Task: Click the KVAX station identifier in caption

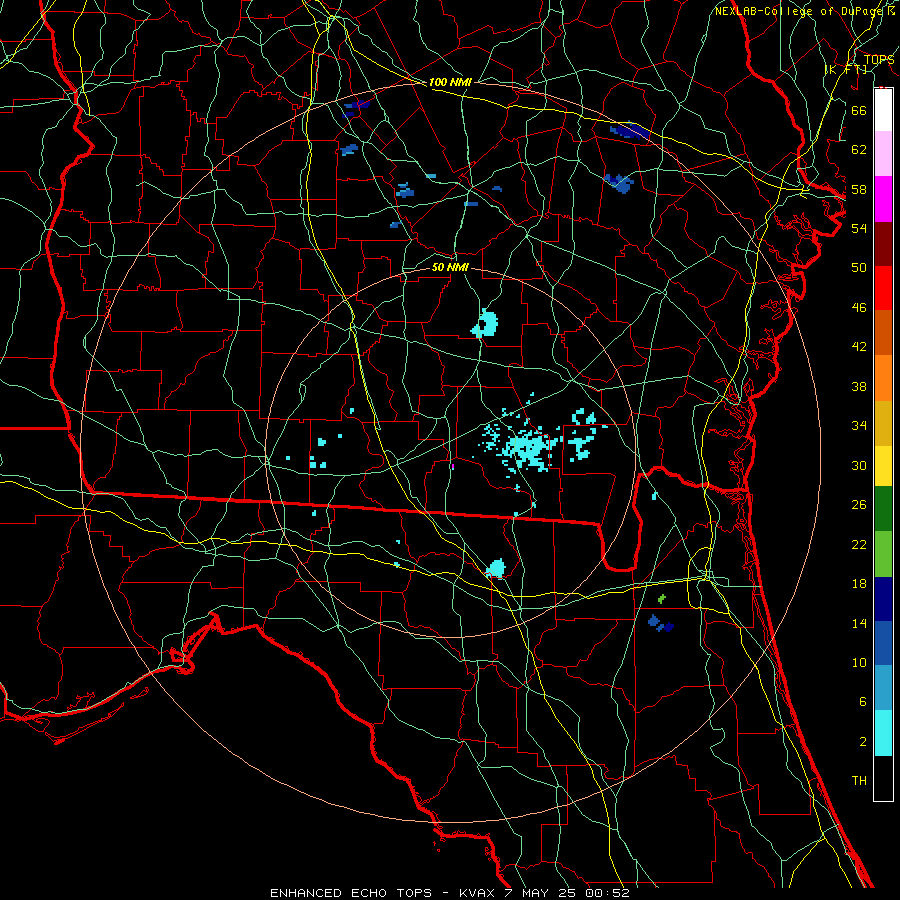Action: point(476,893)
